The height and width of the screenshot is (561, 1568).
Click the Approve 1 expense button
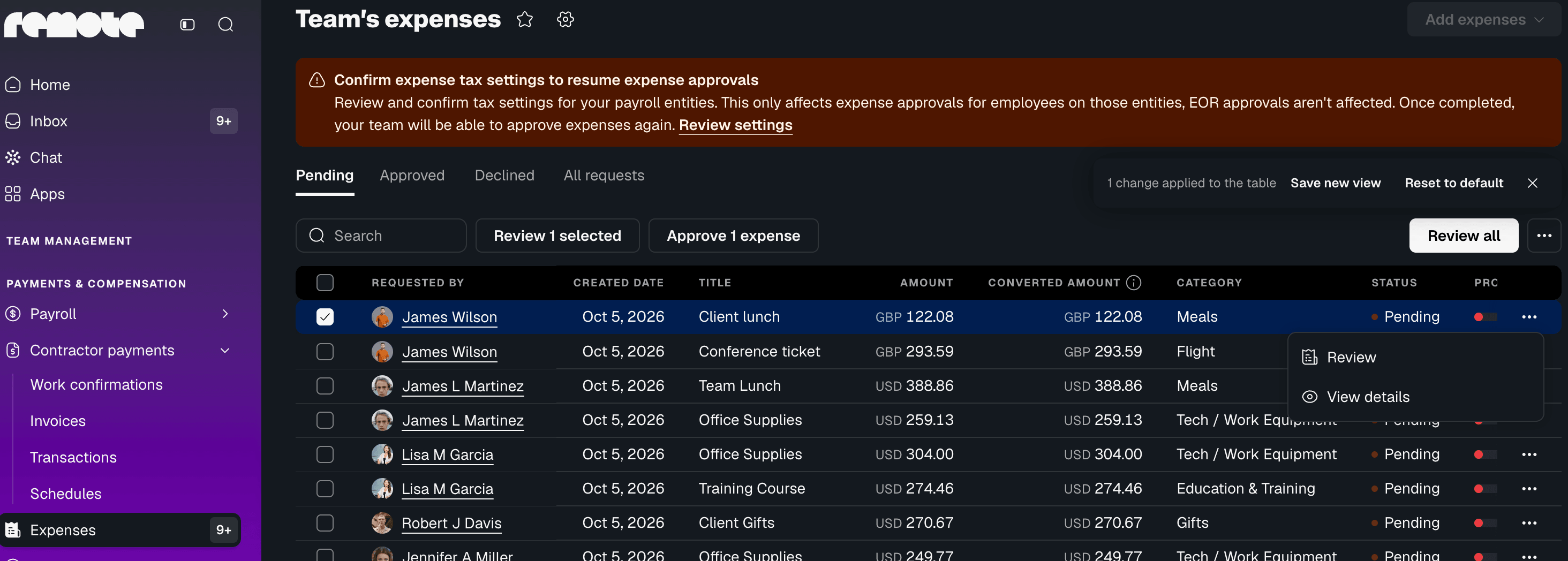pos(733,236)
